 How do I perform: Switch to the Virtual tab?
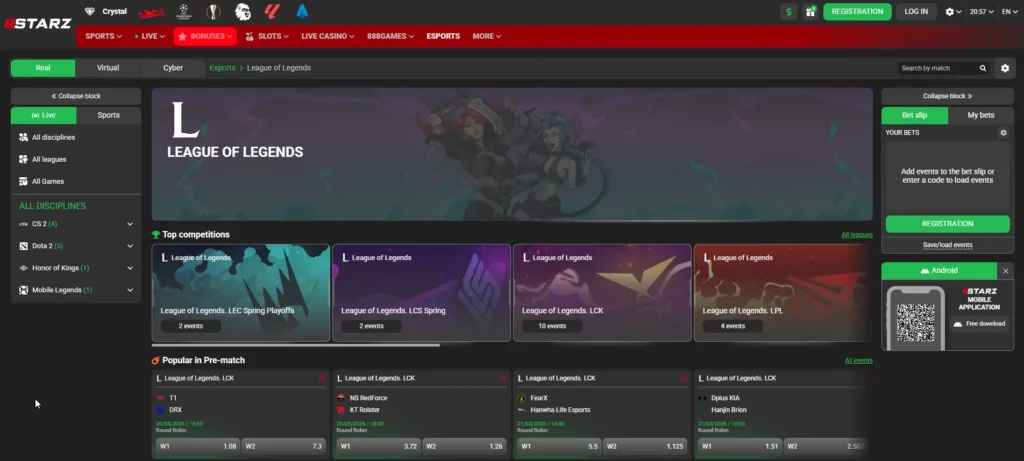tap(108, 68)
